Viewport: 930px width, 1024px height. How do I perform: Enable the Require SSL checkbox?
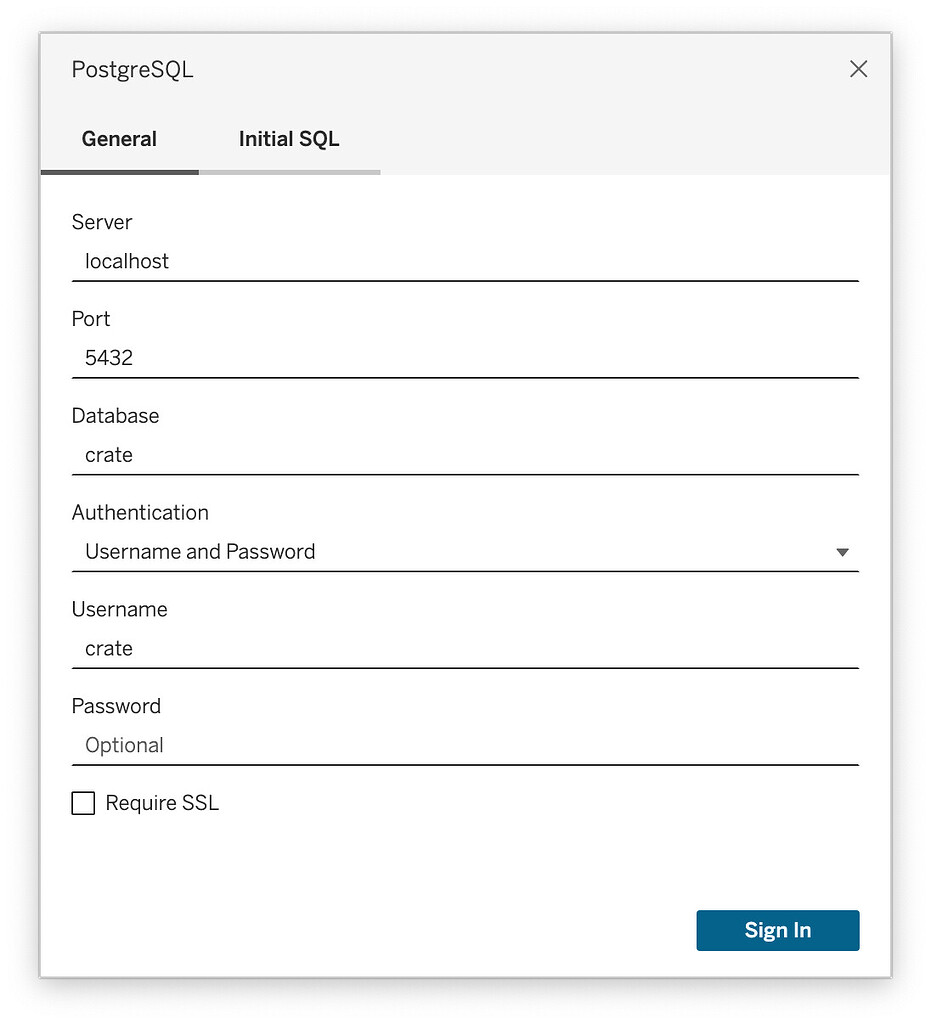83,803
